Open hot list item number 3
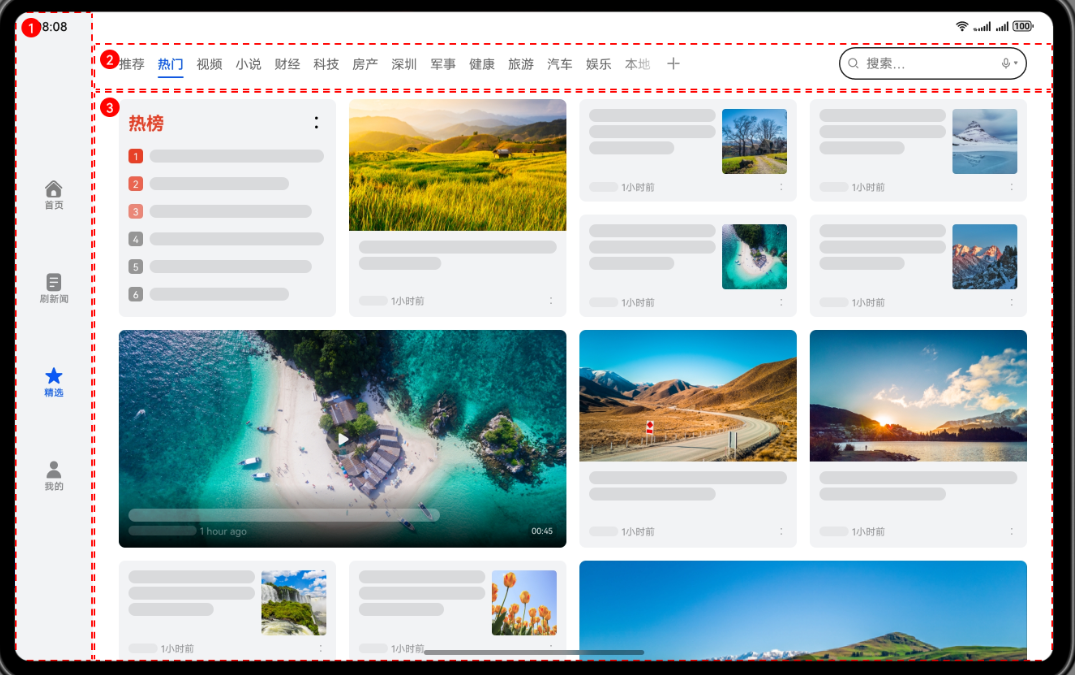 click(220, 212)
